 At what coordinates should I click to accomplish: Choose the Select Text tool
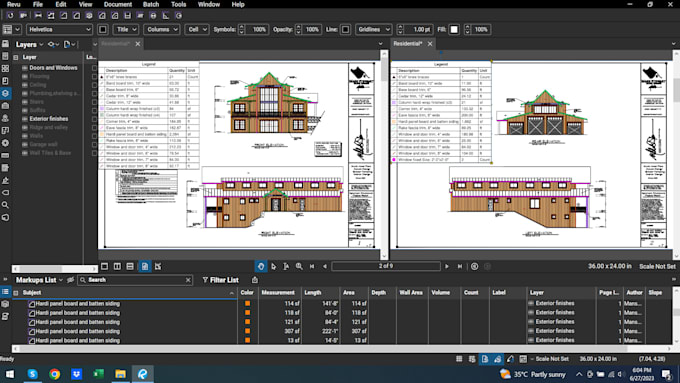(x=286, y=266)
